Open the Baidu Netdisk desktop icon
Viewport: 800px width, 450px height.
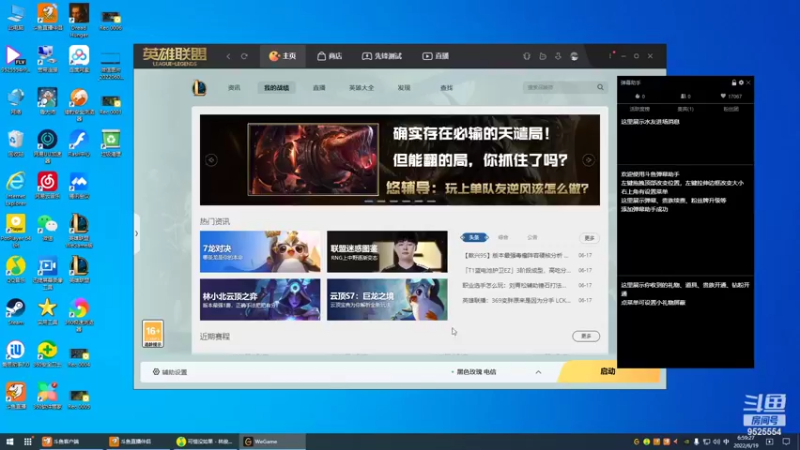79,59
